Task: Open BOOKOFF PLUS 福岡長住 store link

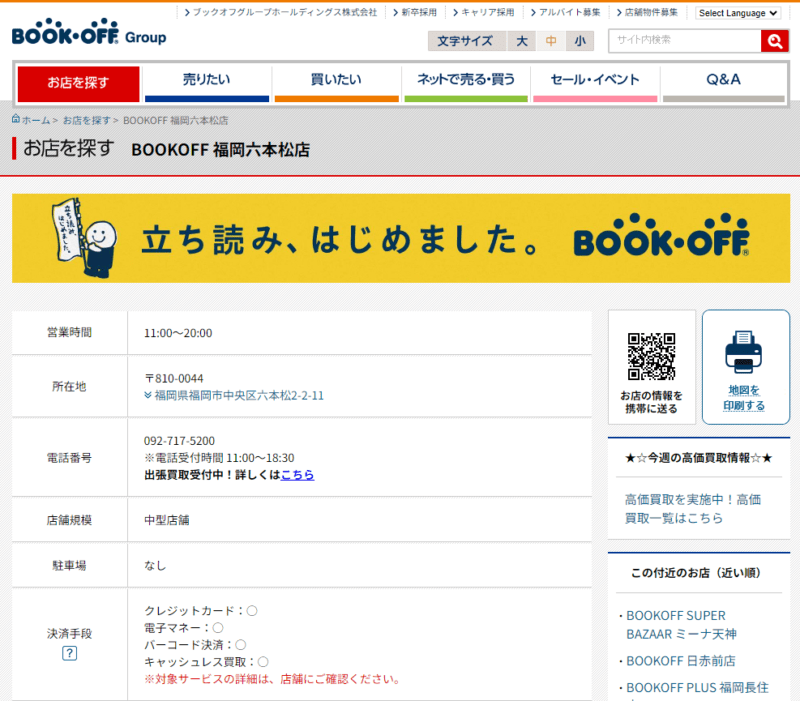Action: [697, 688]
